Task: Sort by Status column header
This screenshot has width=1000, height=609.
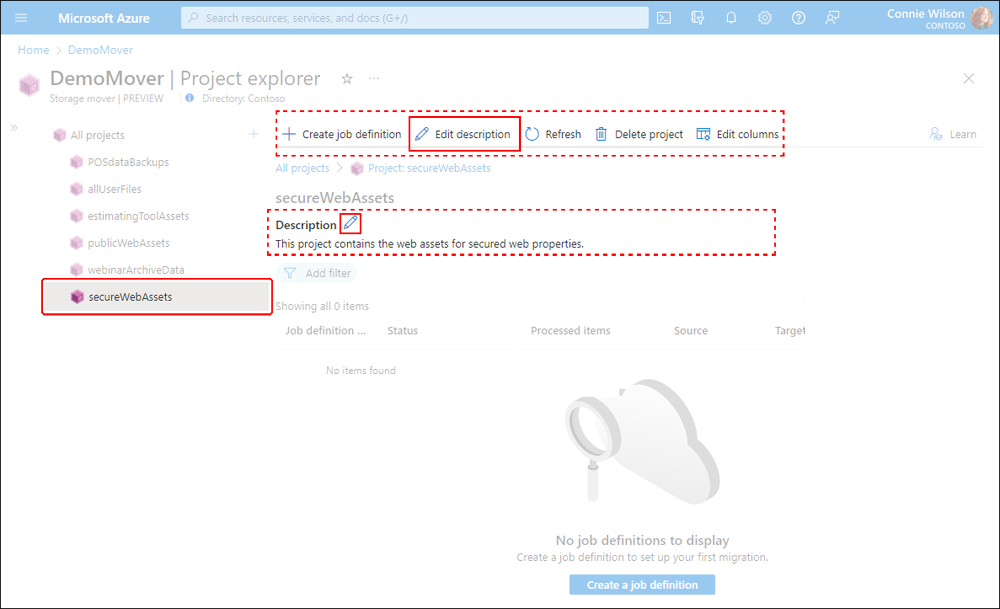Action: click(x=402, y=330)
